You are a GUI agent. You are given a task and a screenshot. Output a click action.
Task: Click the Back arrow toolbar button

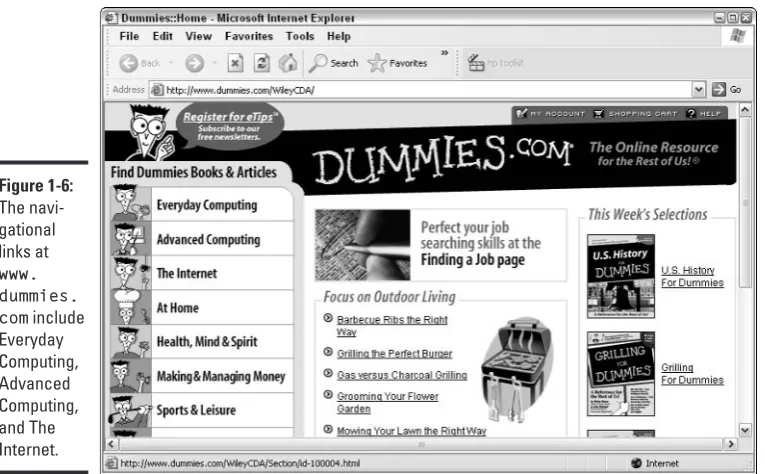tap(129, 63)
